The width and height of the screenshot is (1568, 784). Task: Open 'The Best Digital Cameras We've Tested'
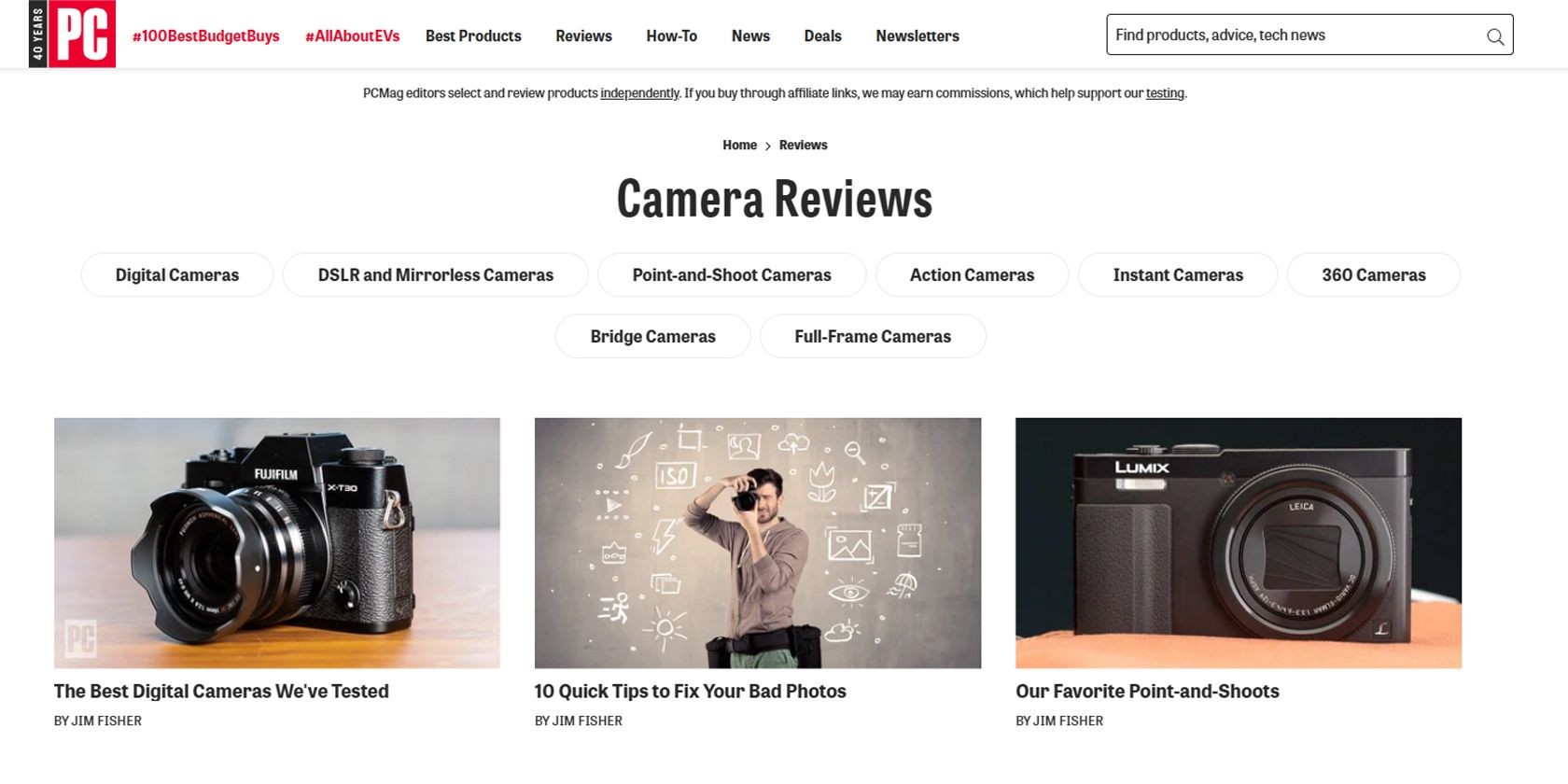[221, 692]
